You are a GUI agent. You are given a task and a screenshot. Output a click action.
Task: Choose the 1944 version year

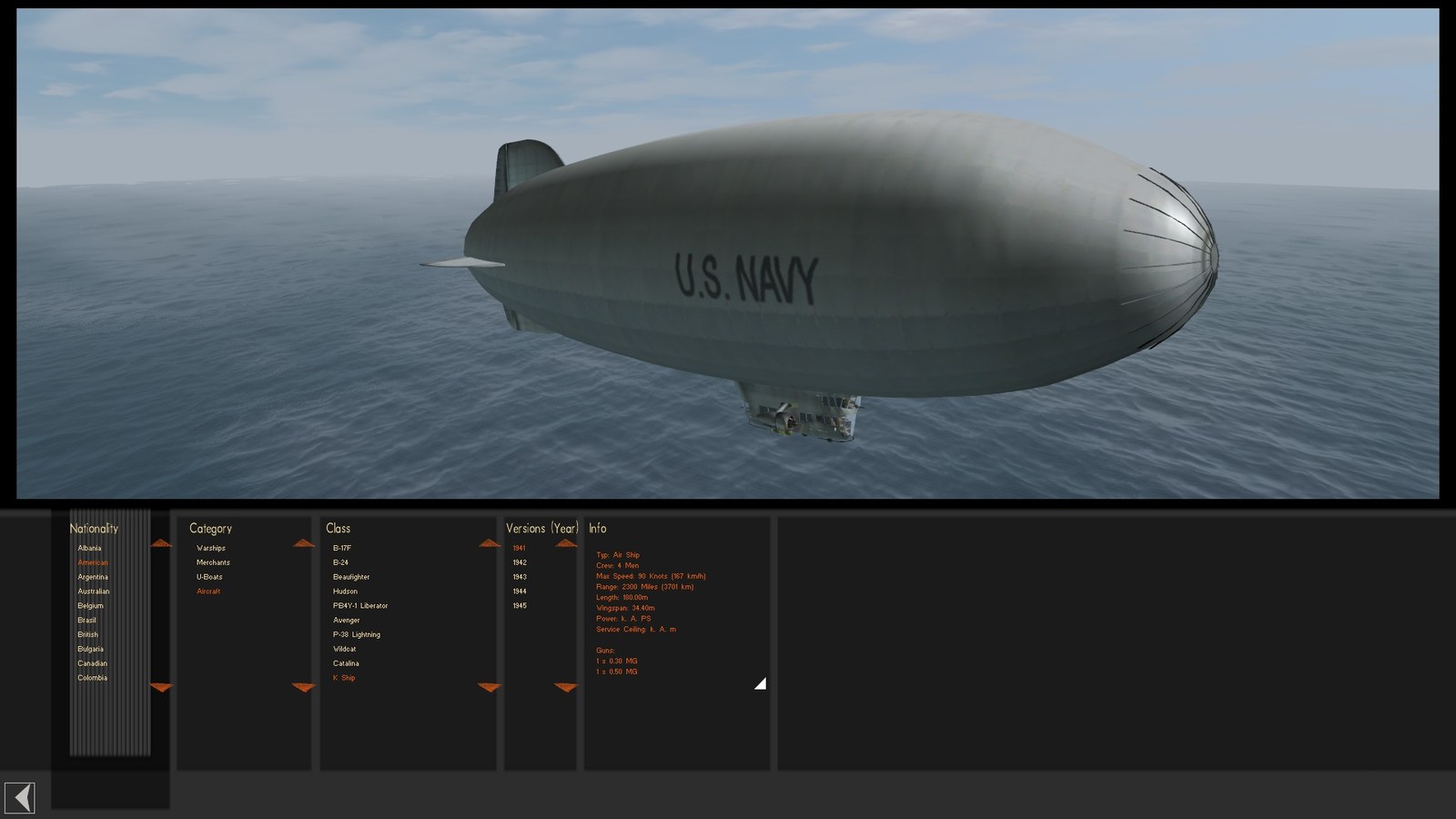tap(520, 591)
